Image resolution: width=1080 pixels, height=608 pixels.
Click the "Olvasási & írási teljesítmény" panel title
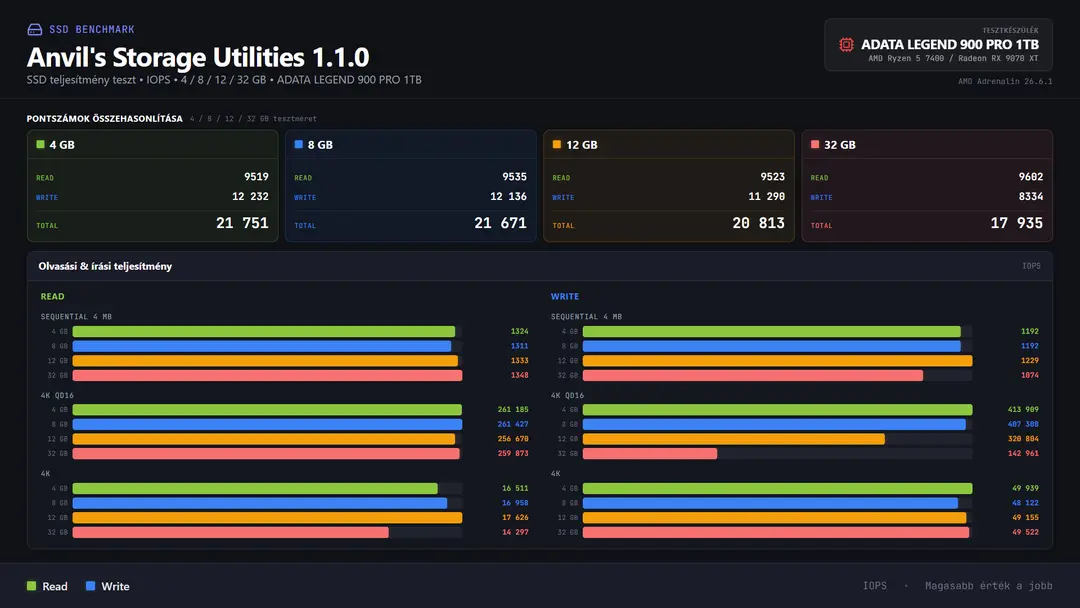(x=105, y=266)
